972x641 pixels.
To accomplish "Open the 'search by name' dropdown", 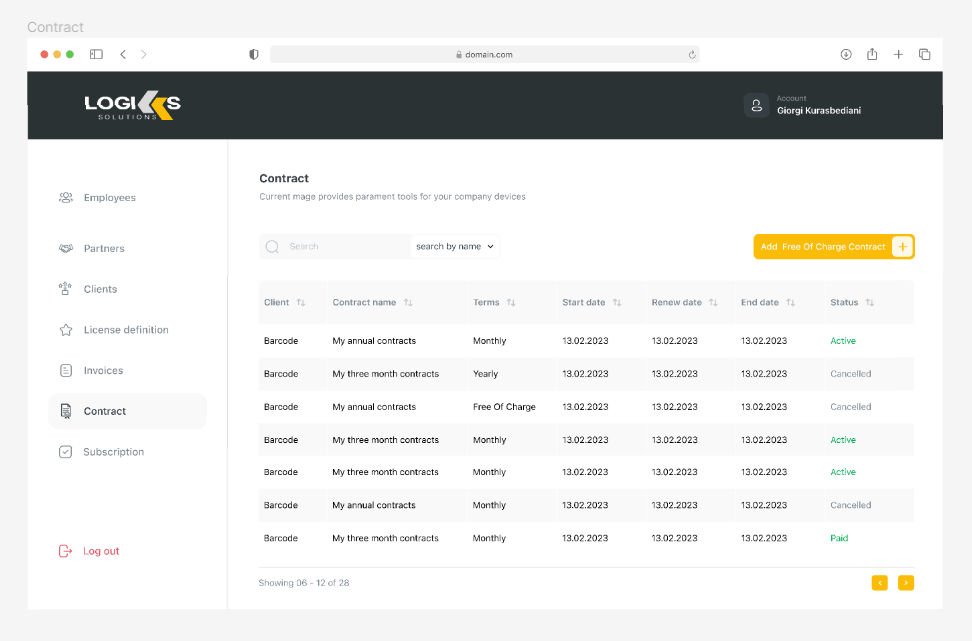I will [x=455, y=247].
